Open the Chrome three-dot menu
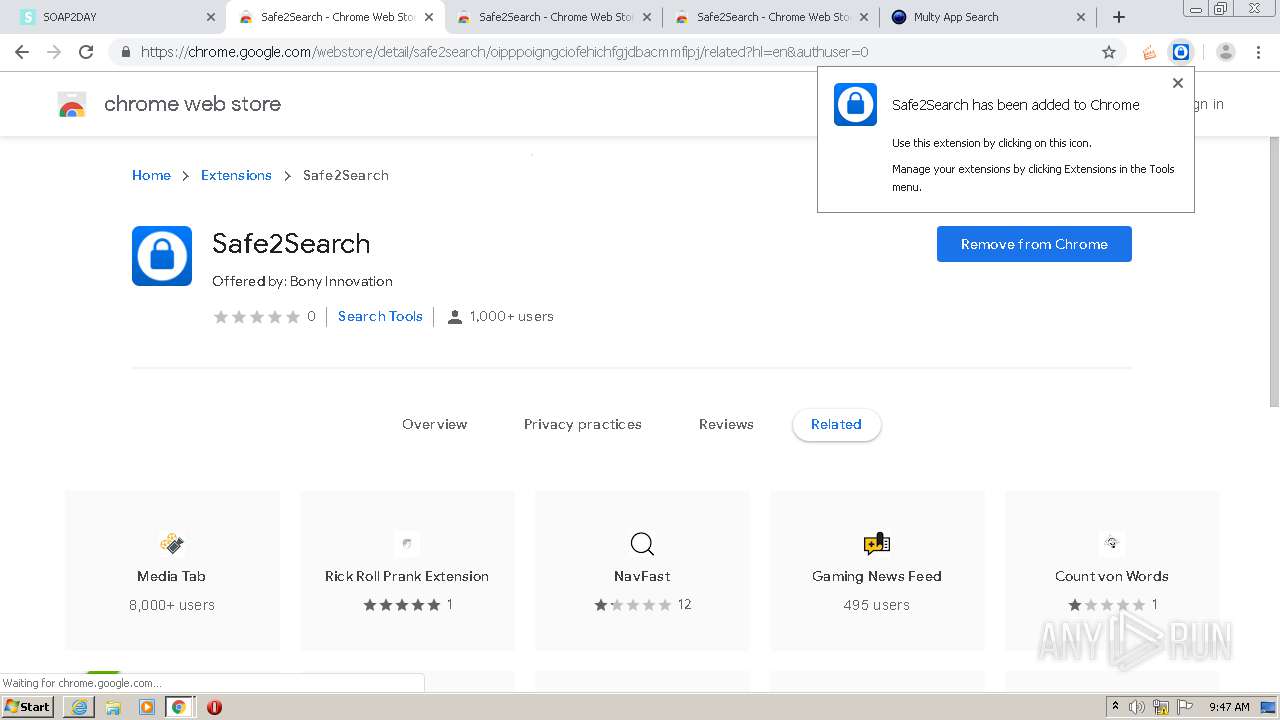This screenshot has width=1280, height=720. tap(1258, 52)
